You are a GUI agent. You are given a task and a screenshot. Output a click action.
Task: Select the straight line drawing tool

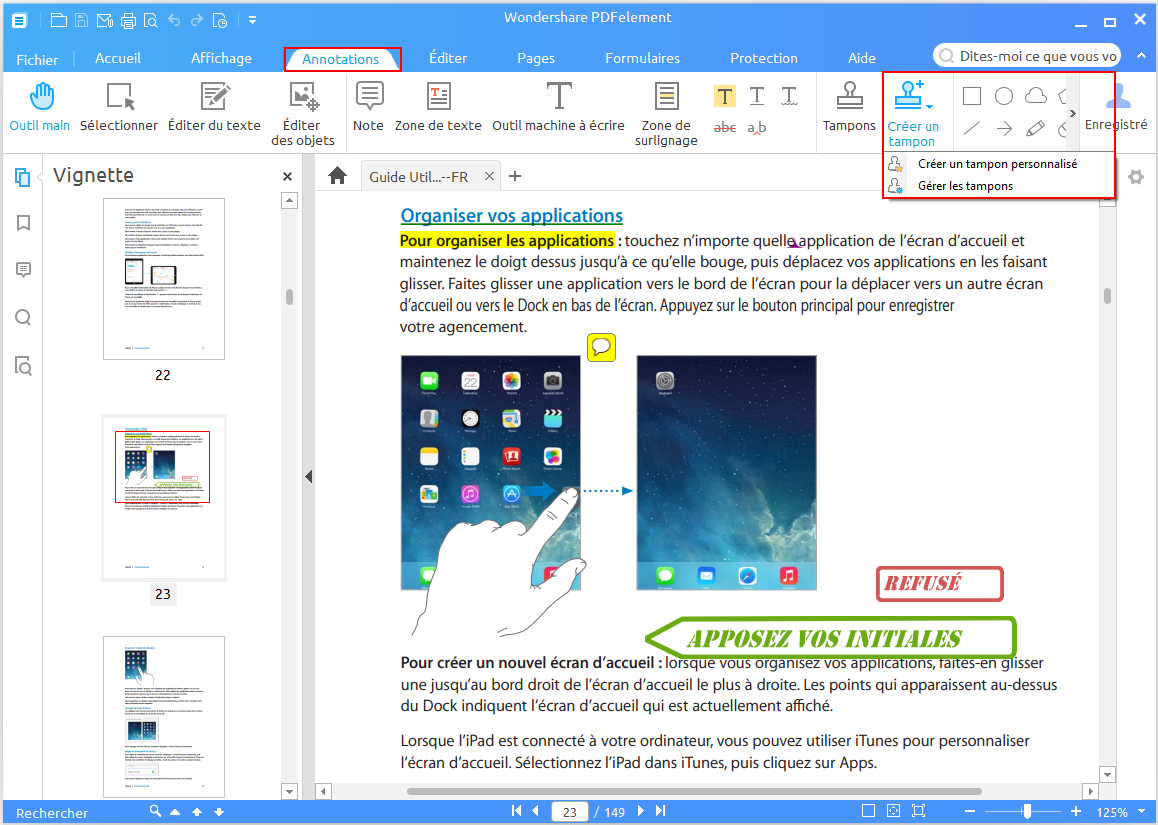(972, 129)
